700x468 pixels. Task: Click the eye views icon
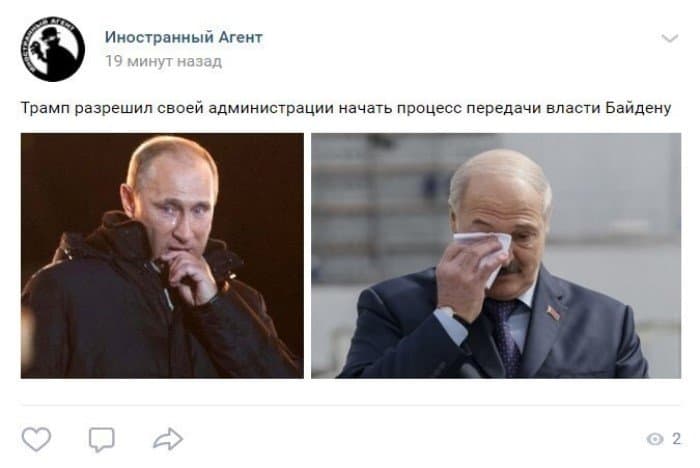coord(655,439)
